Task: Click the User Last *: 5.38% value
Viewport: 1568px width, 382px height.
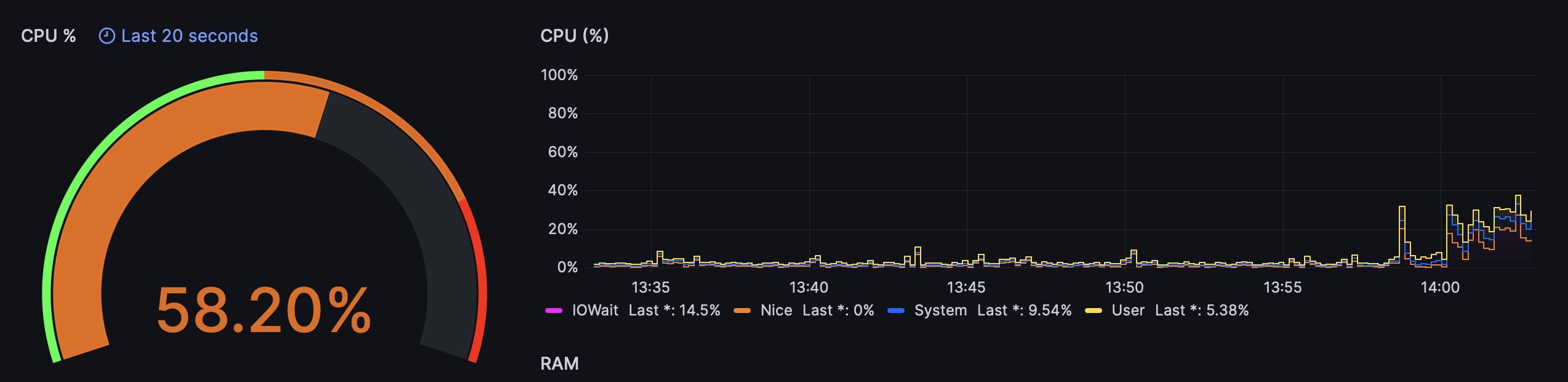Action: pos(1202,311)
